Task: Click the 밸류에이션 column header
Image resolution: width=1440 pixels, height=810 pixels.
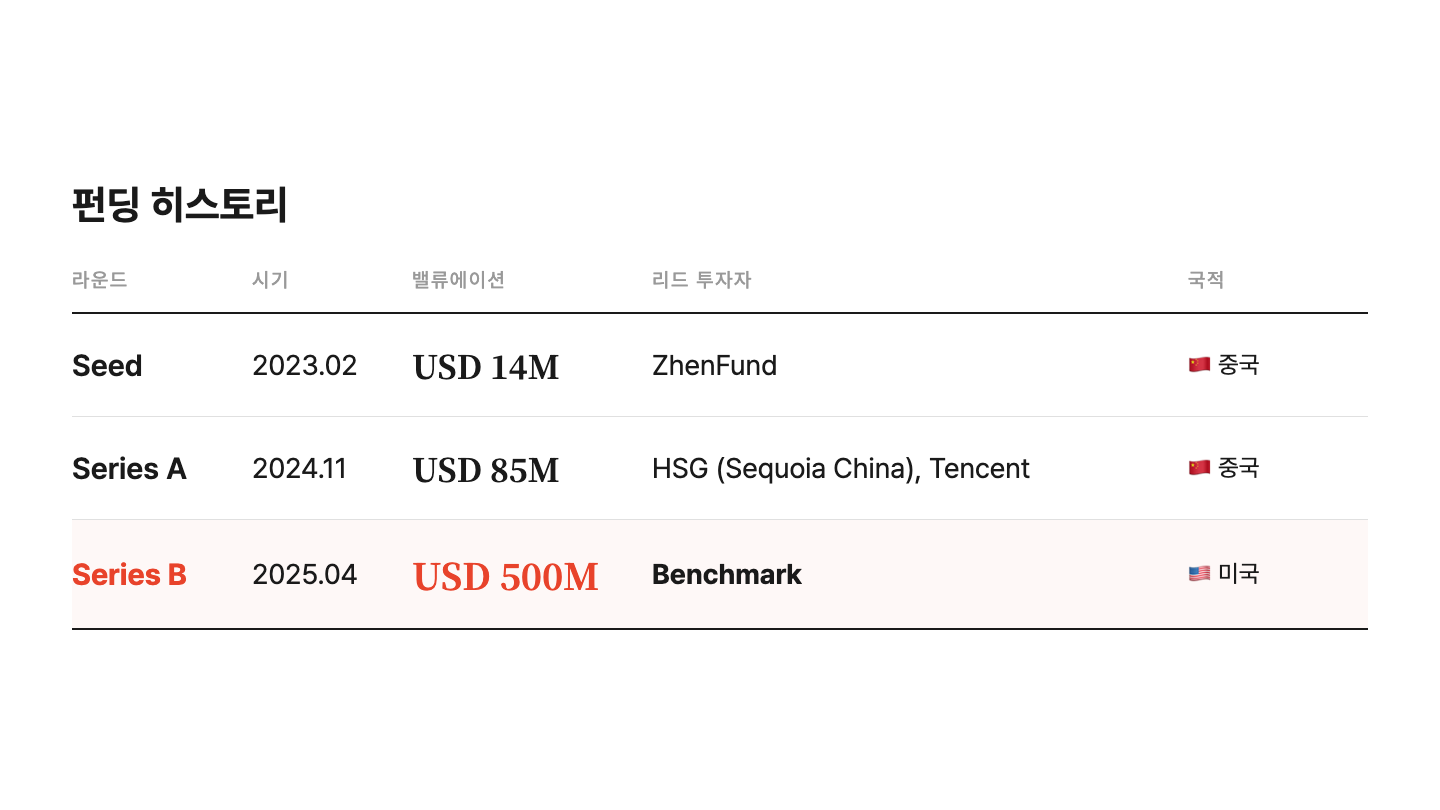Action: tap(458, 280)
